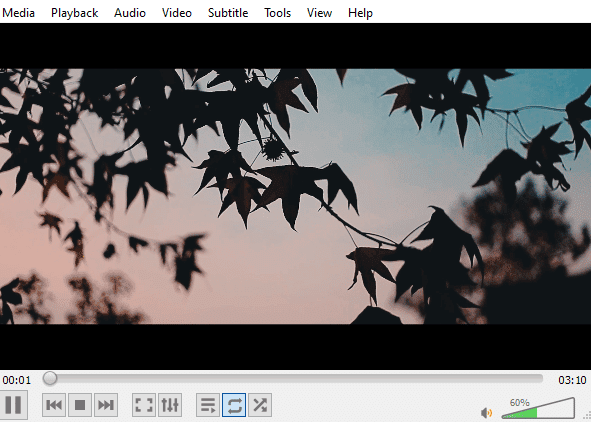Open the Tools menu
Image resolution: width=591 pixels, height=422 pixels.
pyautogui.click(x=277, y=13)
